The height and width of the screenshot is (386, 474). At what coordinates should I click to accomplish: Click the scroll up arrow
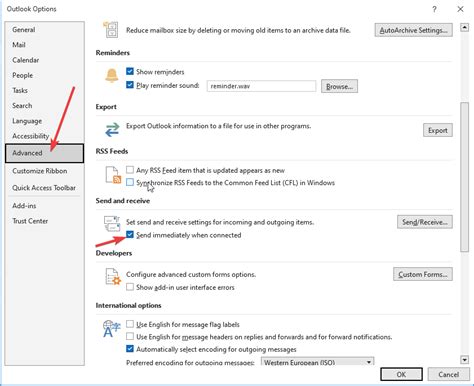click(x=464, y=27)
